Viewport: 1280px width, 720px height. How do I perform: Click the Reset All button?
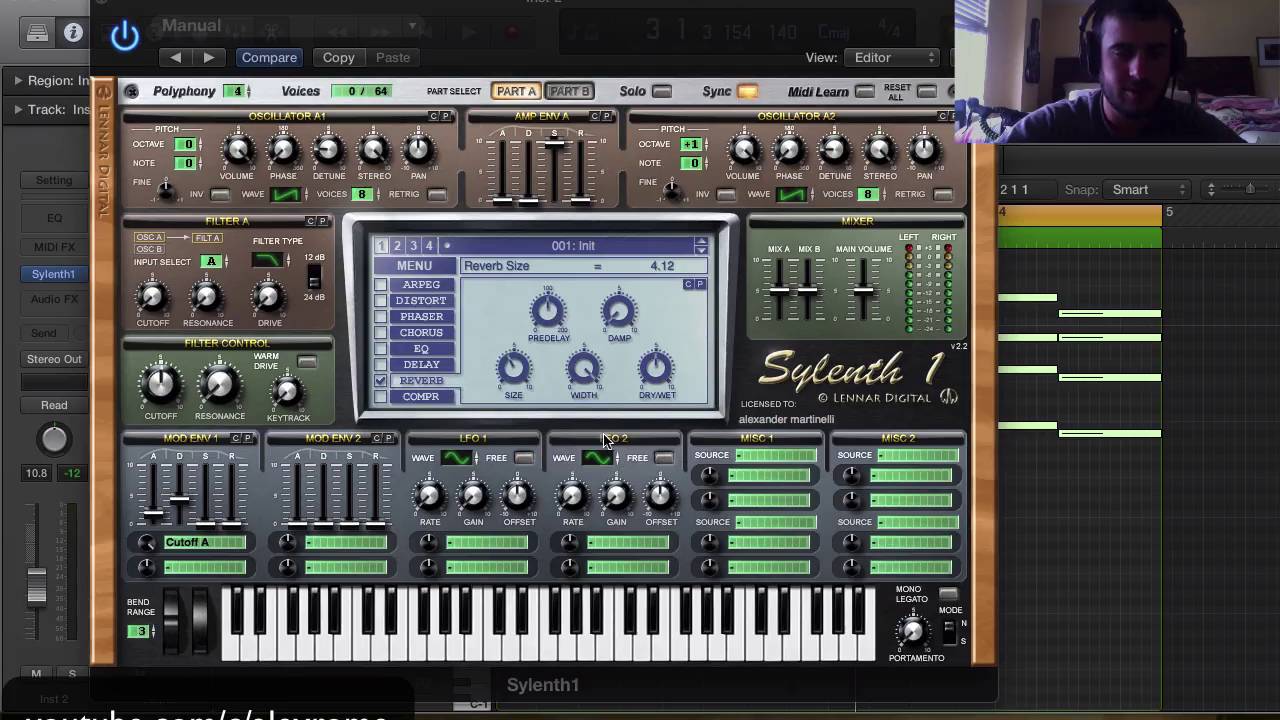click(927, 92)
